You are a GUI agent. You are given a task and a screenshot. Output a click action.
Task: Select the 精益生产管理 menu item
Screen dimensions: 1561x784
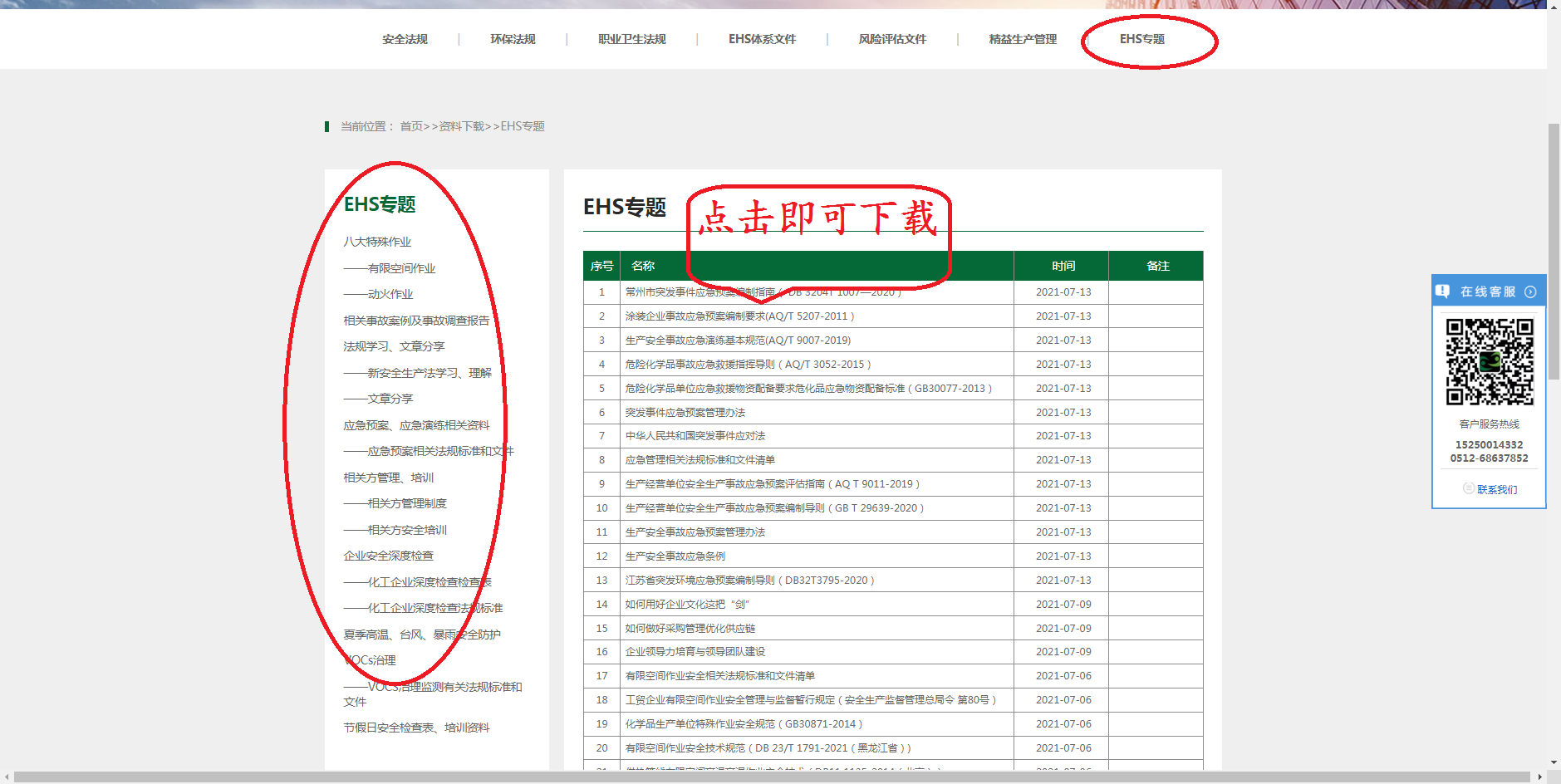[1022, 39]
